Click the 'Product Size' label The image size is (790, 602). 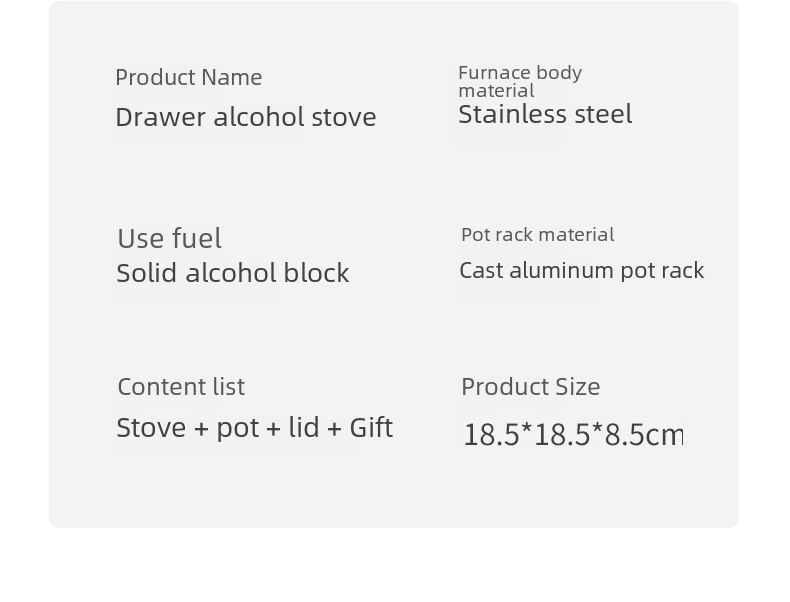[x=531, y=387]
